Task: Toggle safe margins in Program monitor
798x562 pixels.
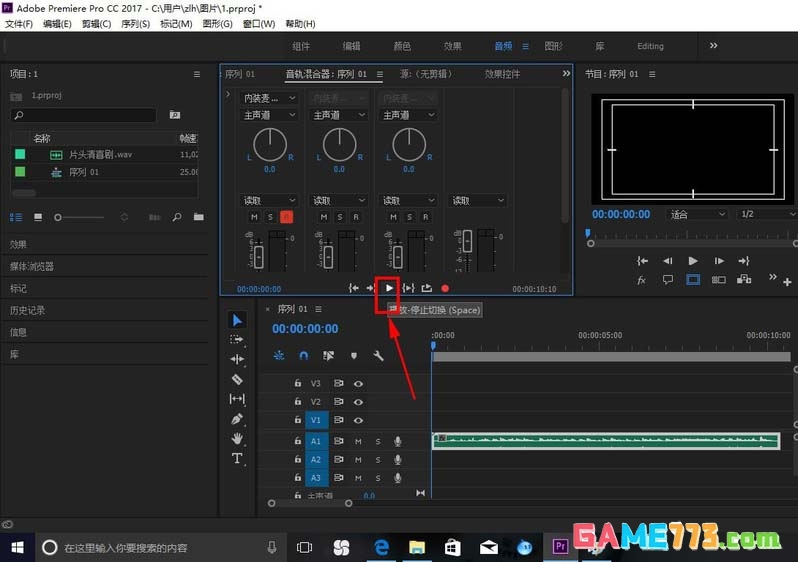Action: [x=693, y=279]
